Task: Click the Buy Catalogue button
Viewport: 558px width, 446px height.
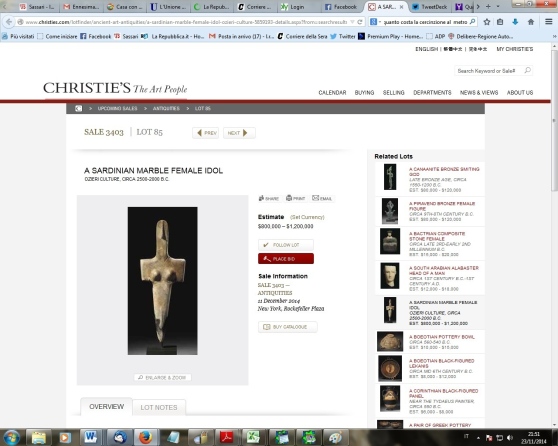Action: tap(288, 327)
